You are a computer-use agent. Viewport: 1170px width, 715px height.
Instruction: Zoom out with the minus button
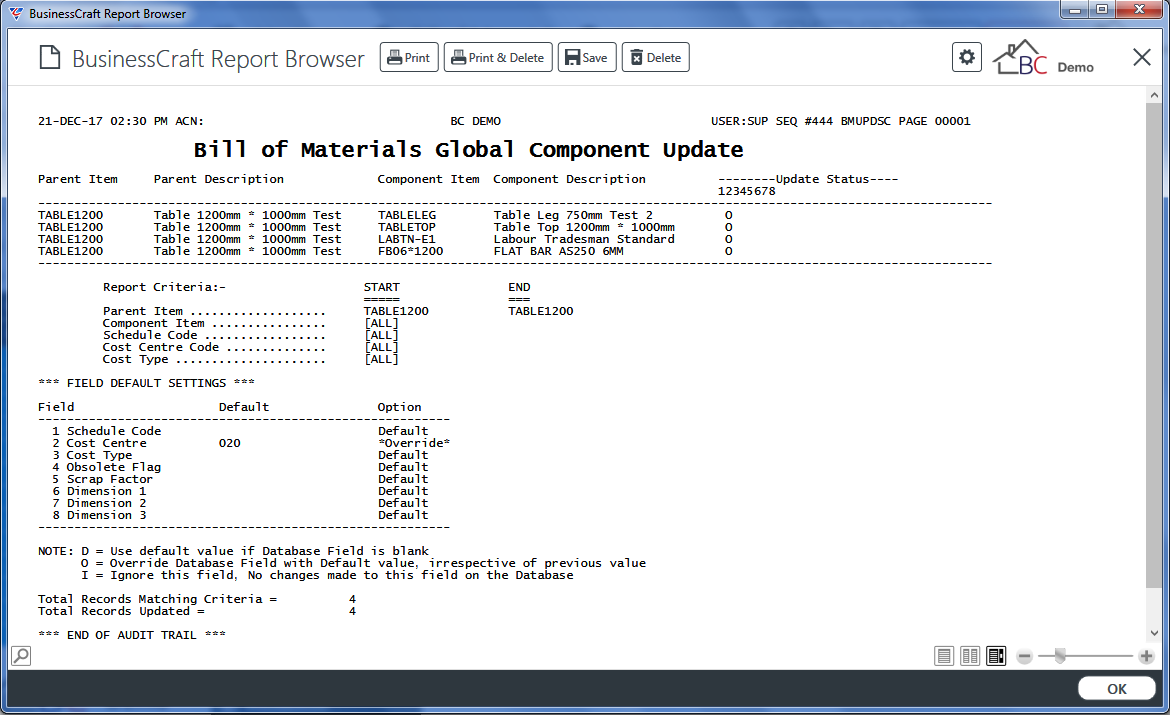(x=1024, y=657)
